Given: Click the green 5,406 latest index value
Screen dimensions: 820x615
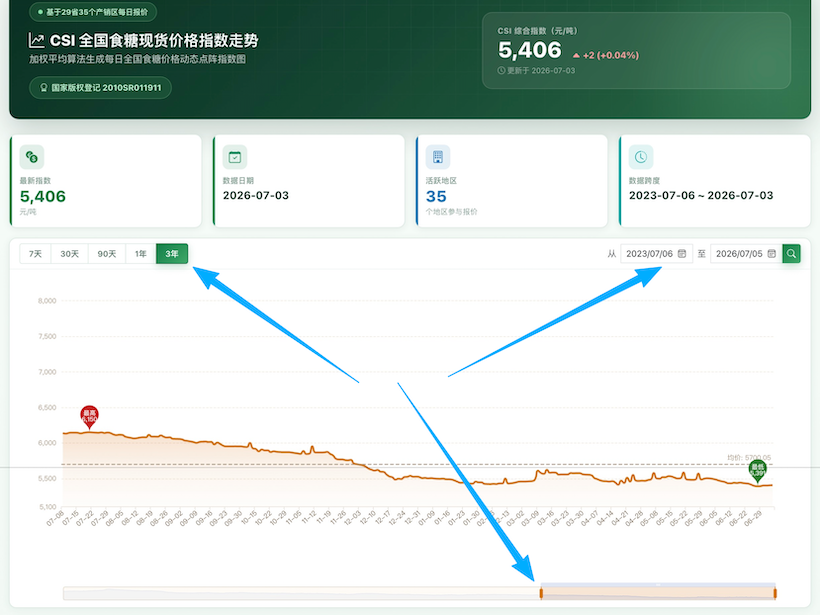Looking at the screenshot, I should click(43, 196).
